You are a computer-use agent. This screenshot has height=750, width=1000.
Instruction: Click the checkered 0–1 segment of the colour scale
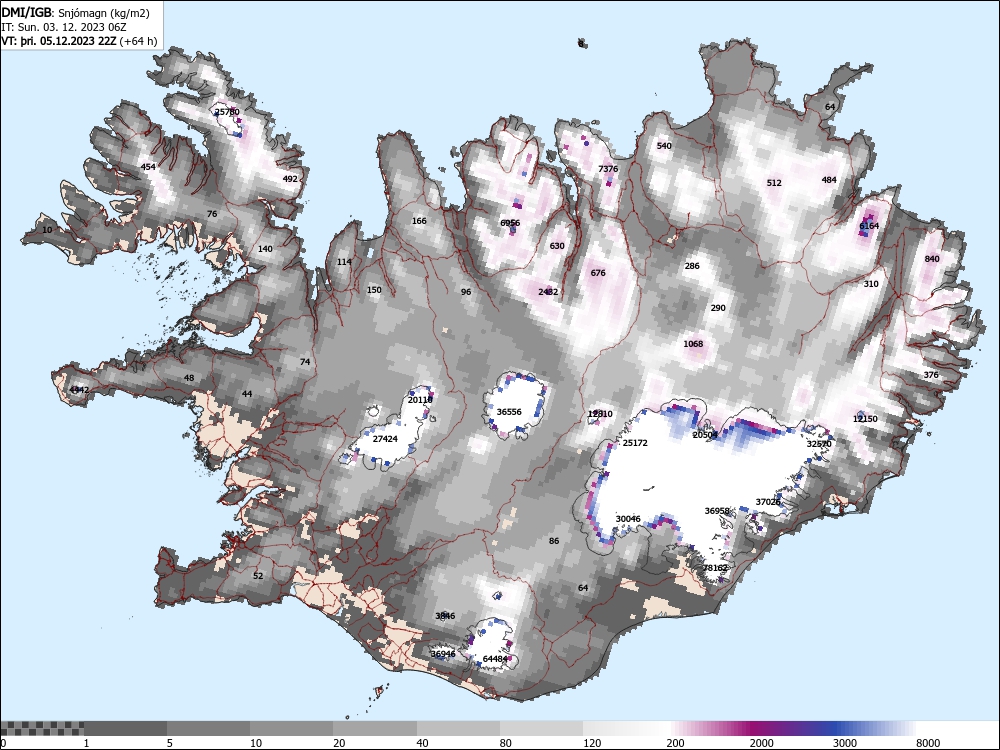(x=42, y=728)
